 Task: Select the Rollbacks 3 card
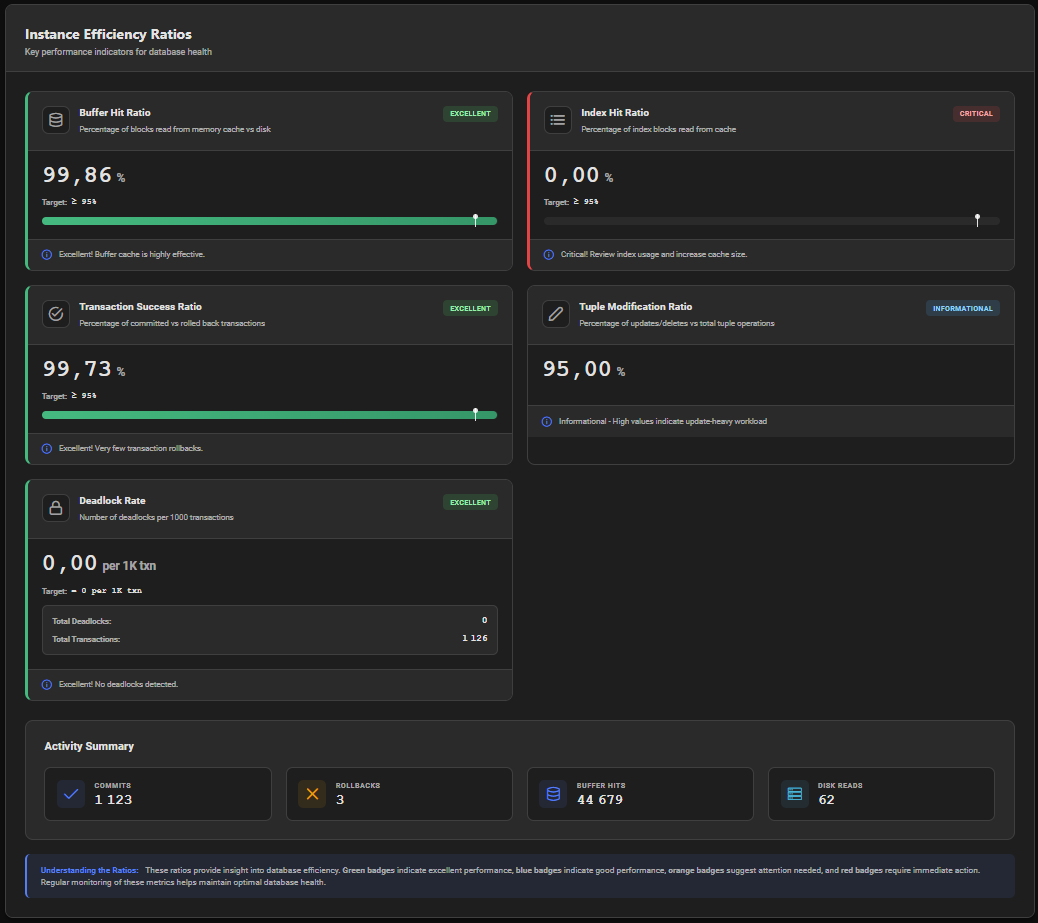click(399, 794)
